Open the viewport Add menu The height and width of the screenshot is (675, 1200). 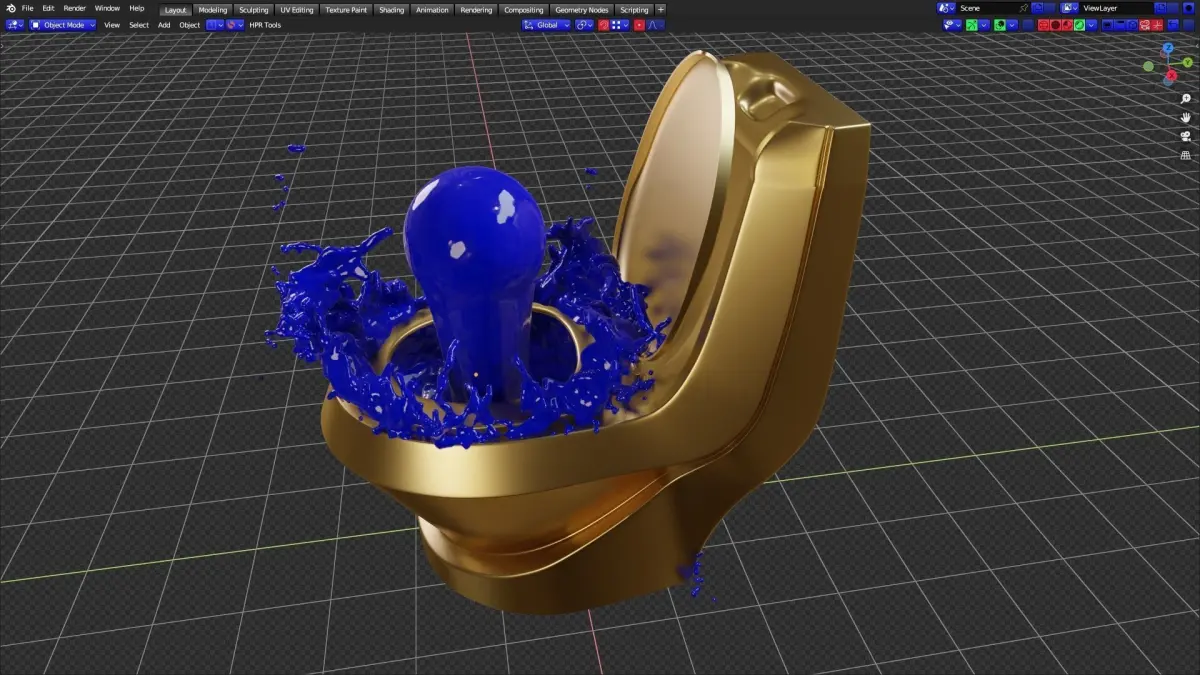[x=164, y=25]
